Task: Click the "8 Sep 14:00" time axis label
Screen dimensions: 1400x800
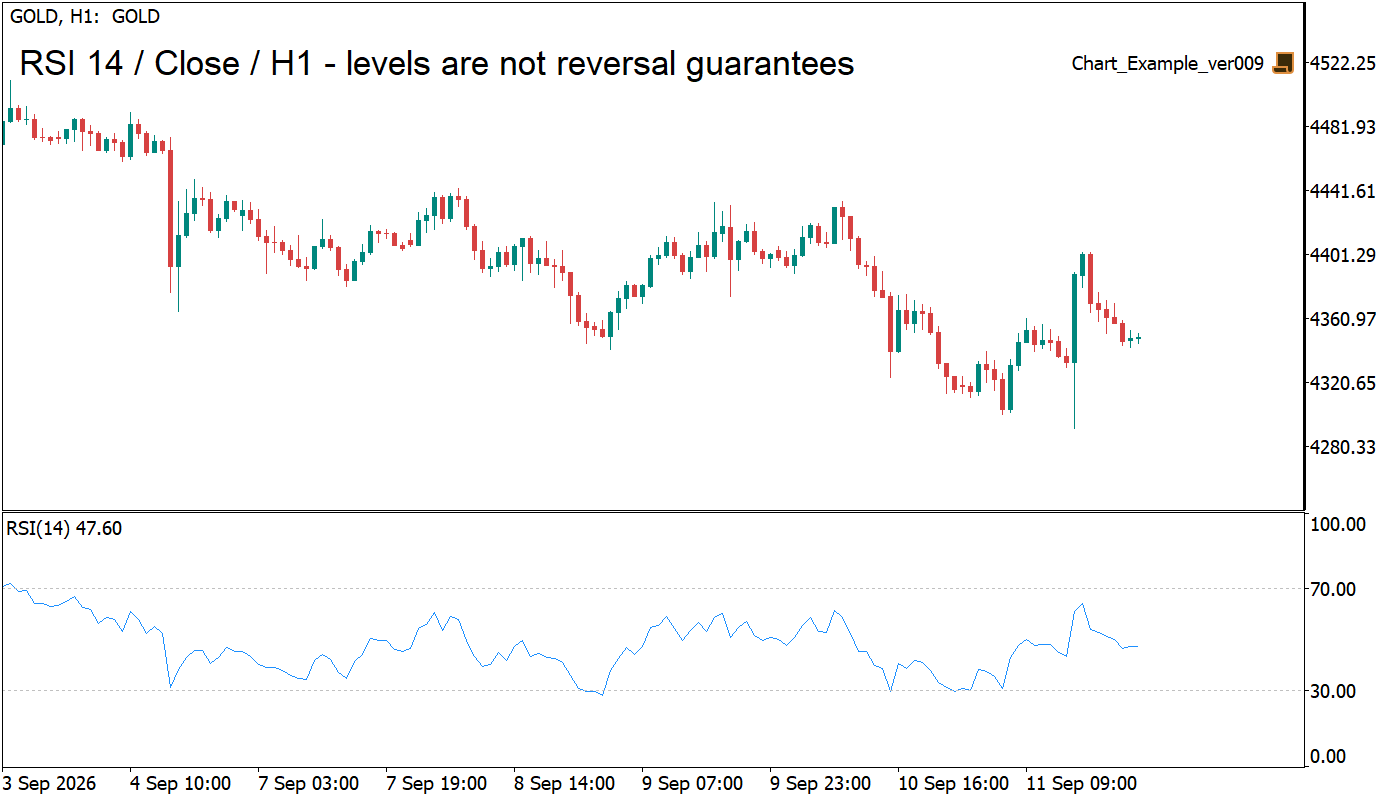Action: 565,783
